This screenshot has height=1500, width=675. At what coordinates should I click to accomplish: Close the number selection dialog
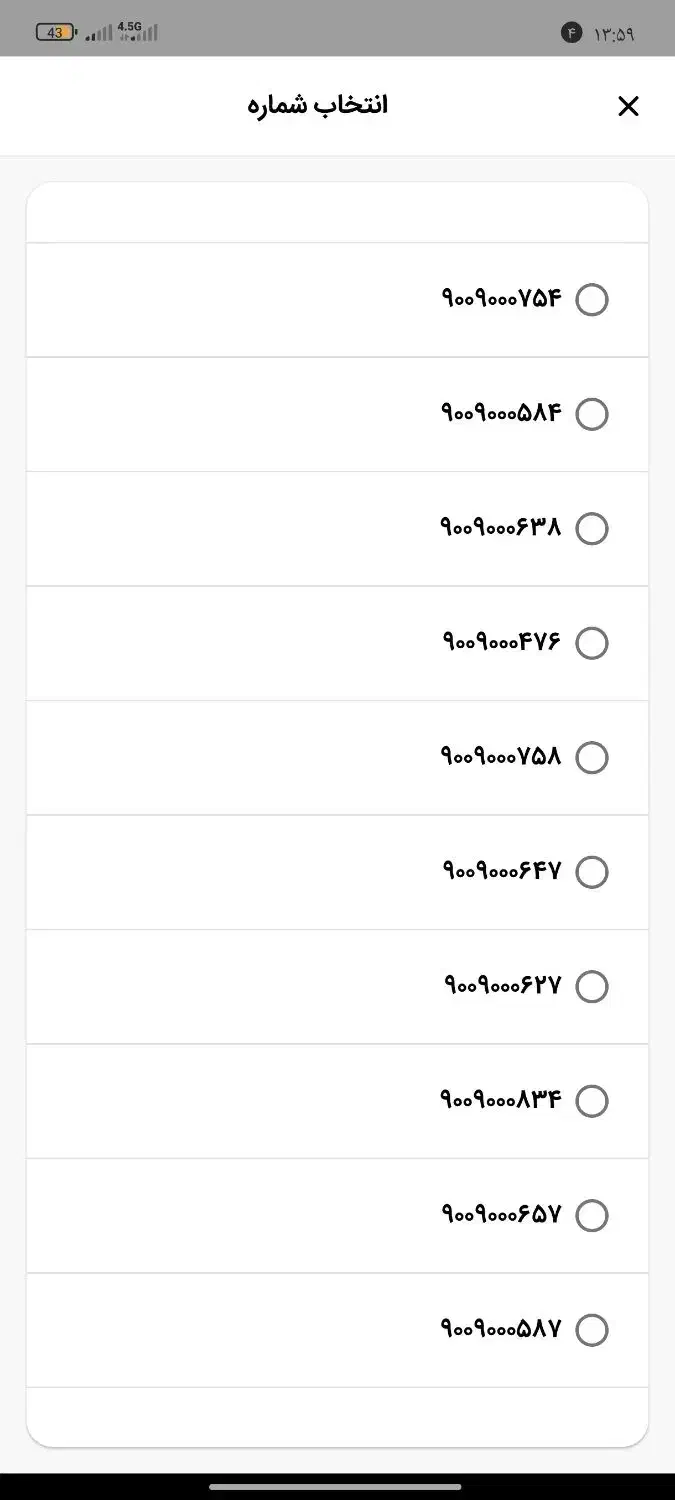(628, 105)
